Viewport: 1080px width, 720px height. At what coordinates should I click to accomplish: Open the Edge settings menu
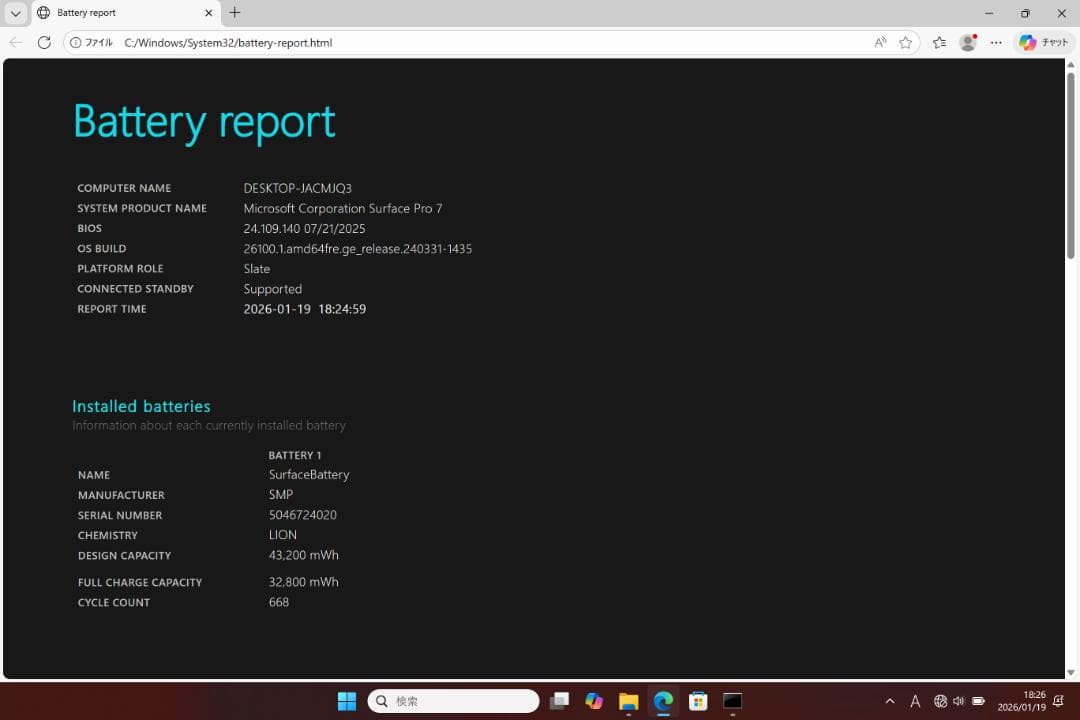tap(998, 43)
